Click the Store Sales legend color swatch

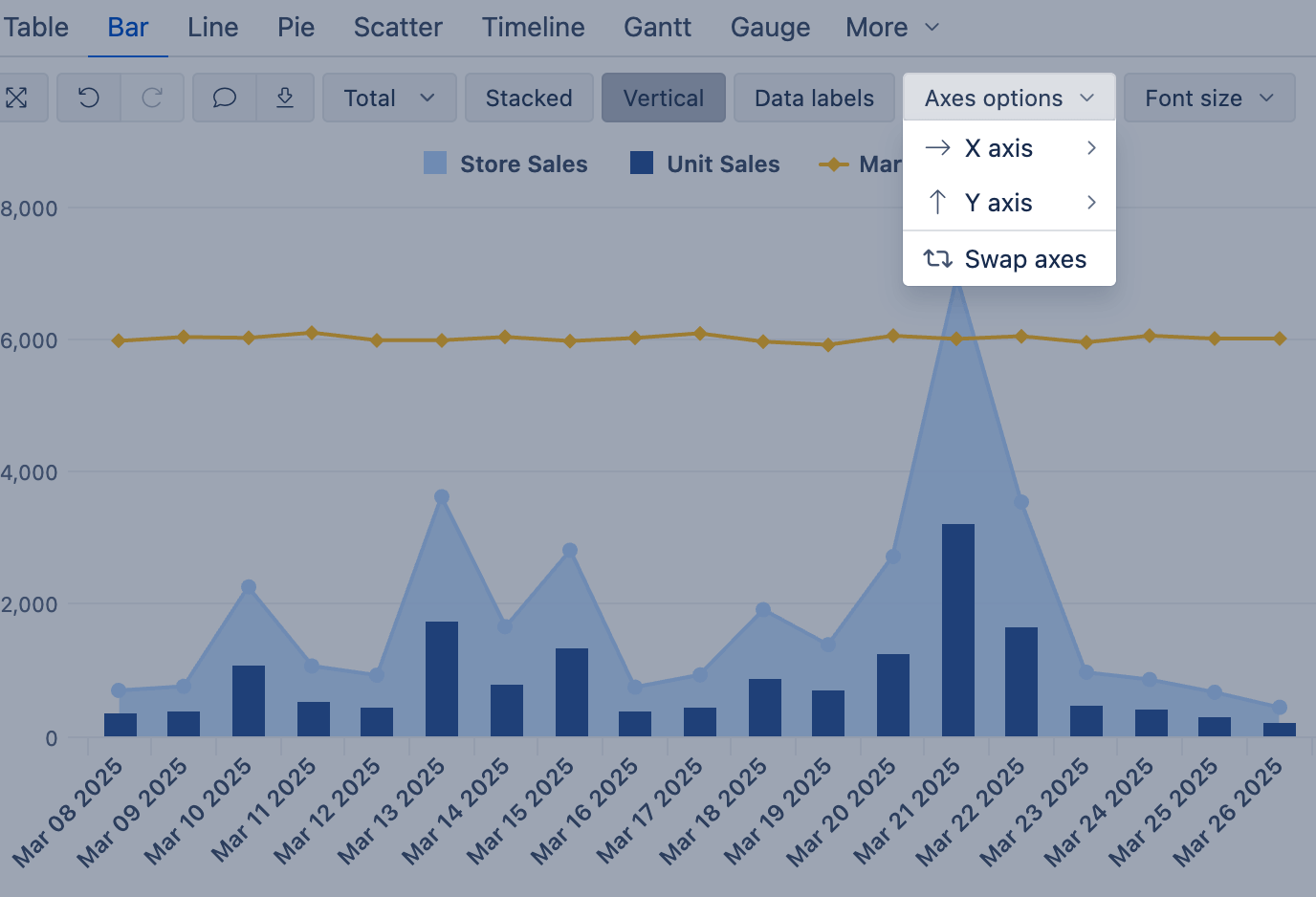pos(435,164)
